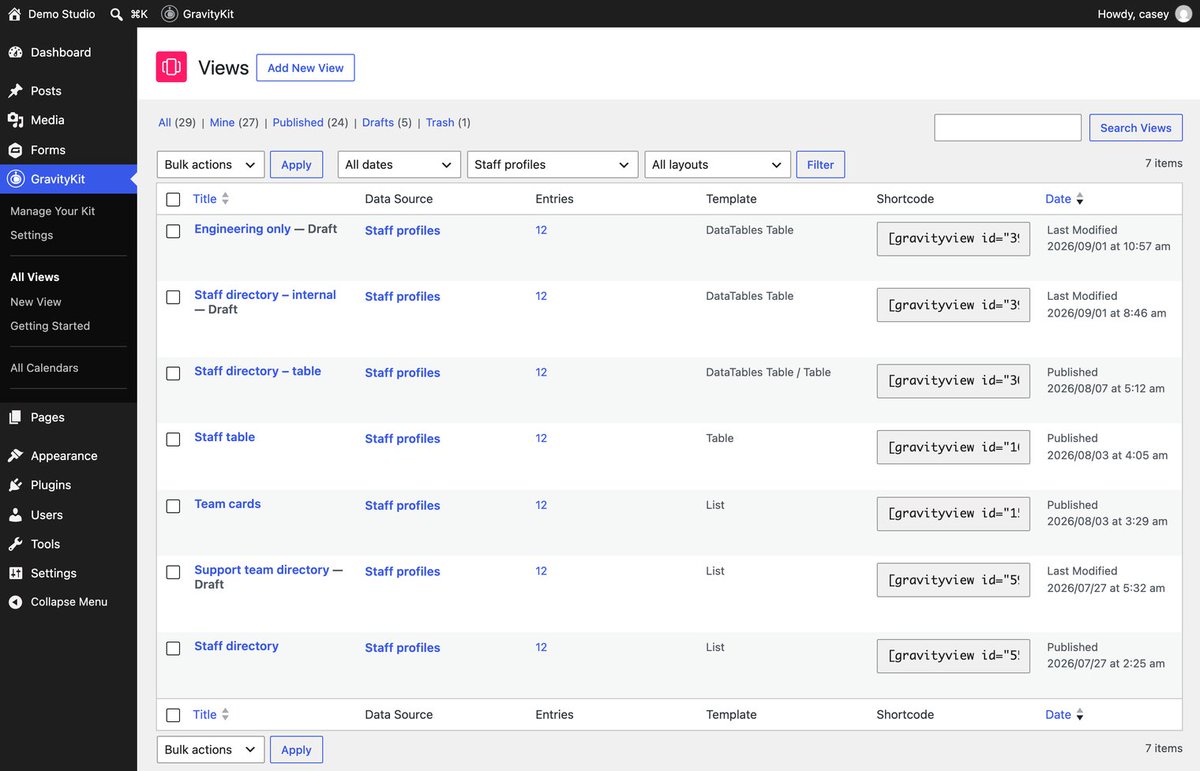The image size is (1200, 771).
Task: Check the Staff directory – internal row checkbox
Action: 173,297
